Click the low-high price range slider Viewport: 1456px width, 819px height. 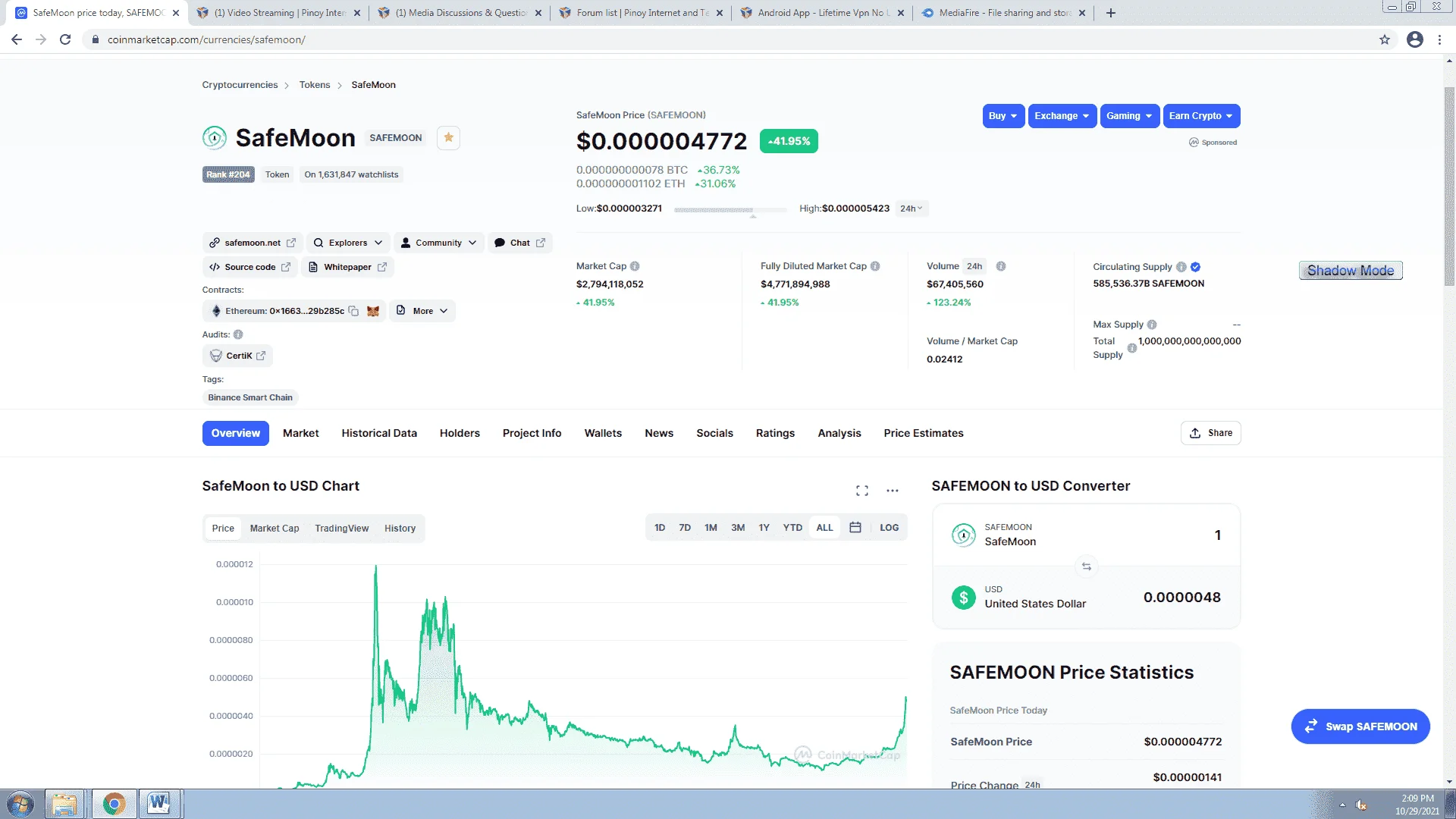730,210
